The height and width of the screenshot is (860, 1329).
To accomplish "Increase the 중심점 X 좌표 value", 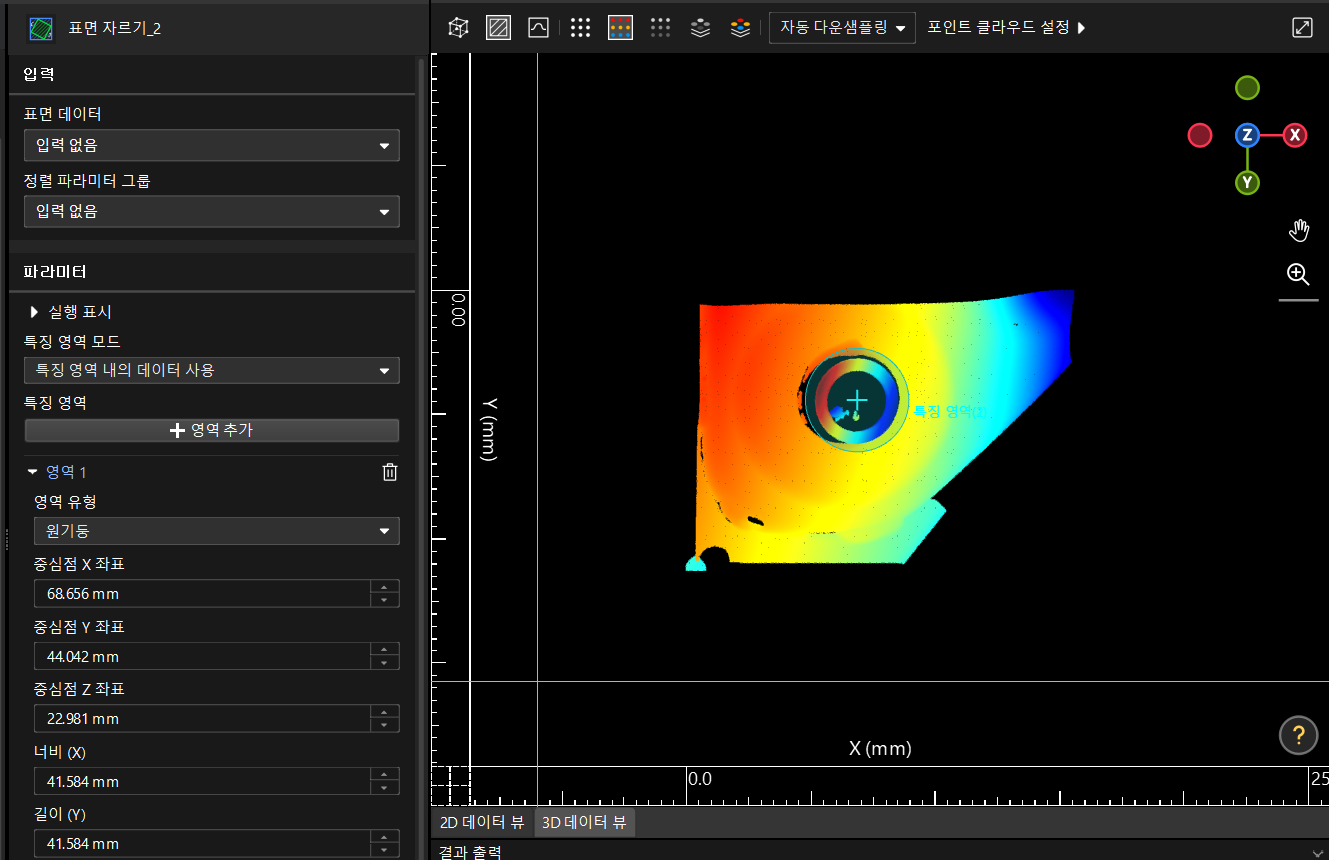I will click(x=385, y=587).
